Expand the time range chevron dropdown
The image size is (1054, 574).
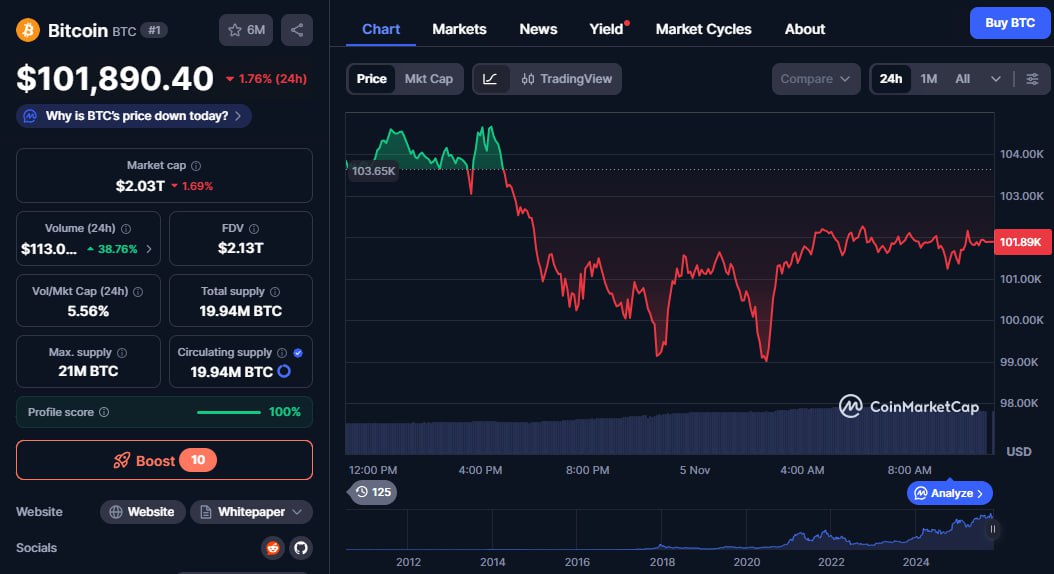pos(996,79)
